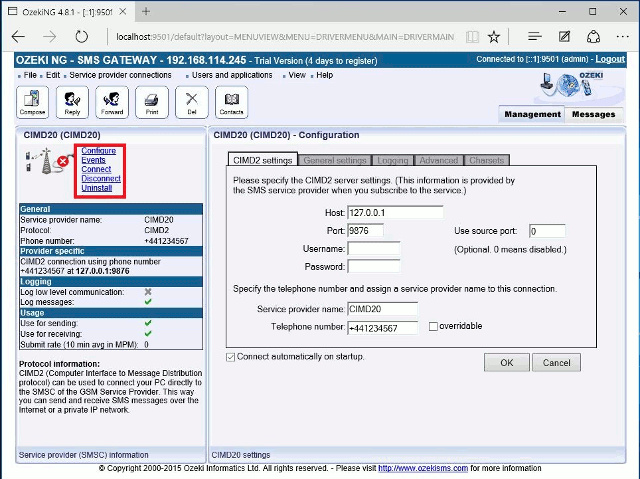Click the Host input field
Screen dimensions: 640x479
[395, 213]
